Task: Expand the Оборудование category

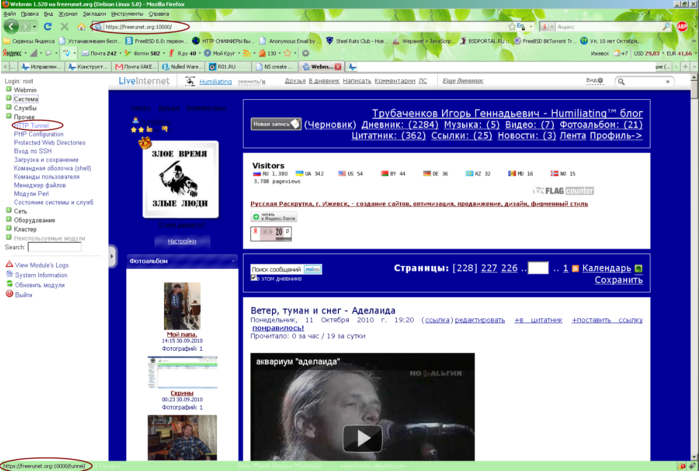Action: (8, 219)
